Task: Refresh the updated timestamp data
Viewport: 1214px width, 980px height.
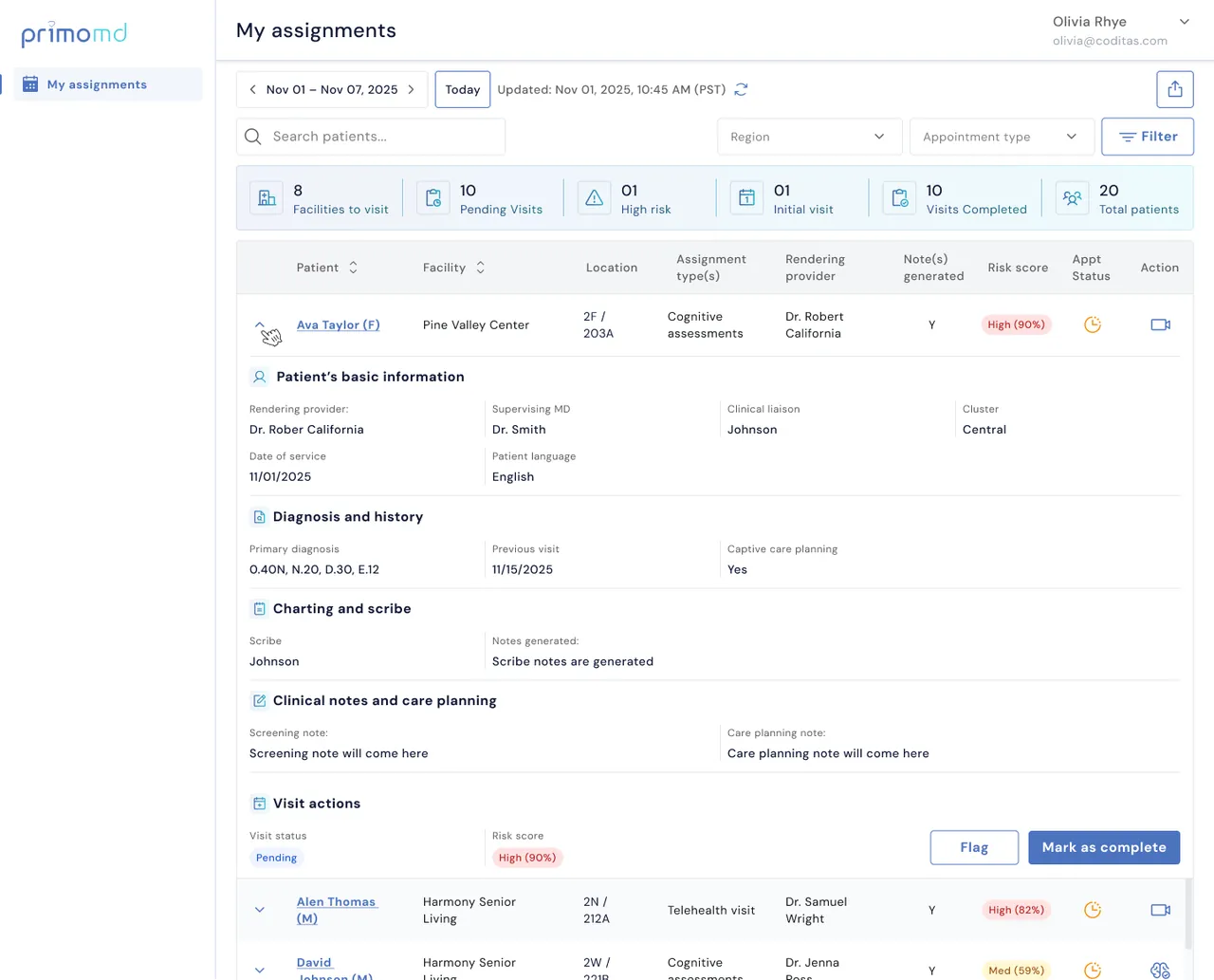Action: point(742,89)
